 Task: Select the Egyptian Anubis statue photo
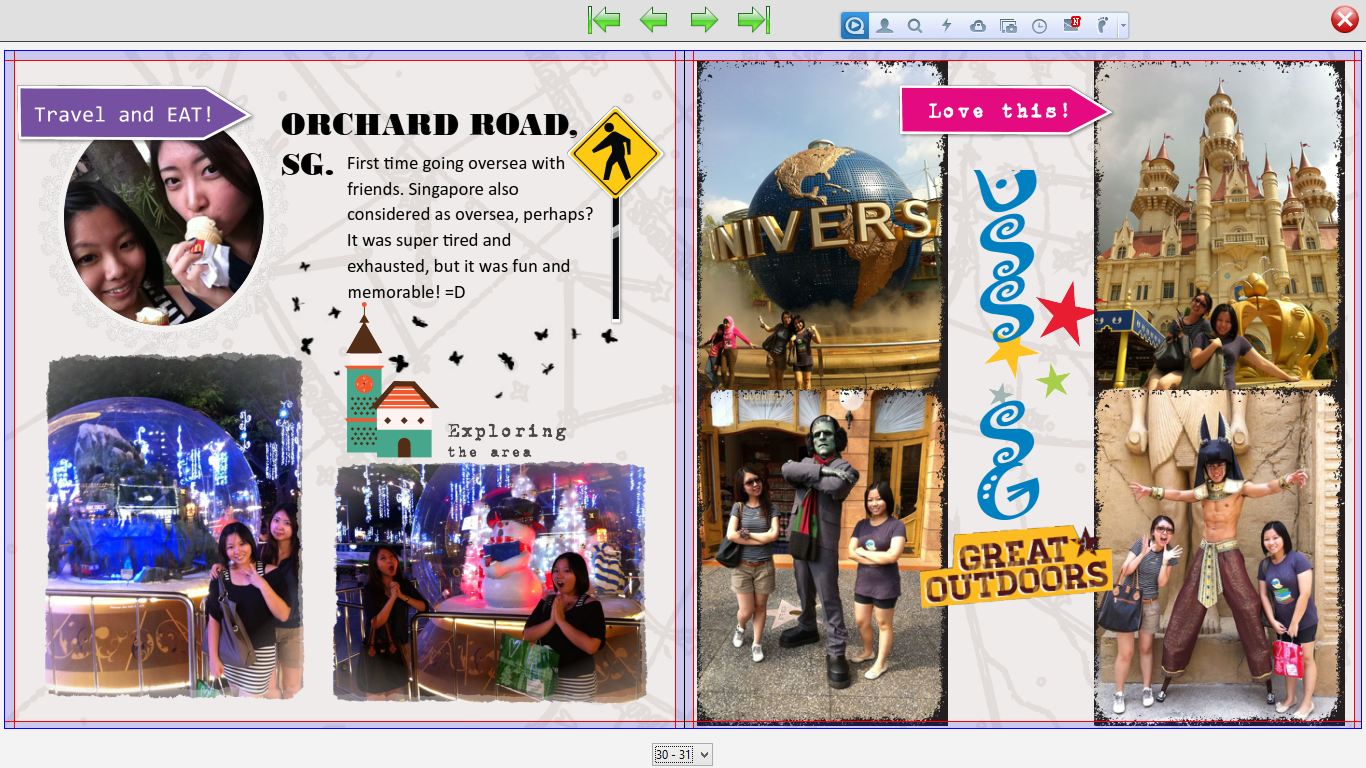pos(1219,556)
